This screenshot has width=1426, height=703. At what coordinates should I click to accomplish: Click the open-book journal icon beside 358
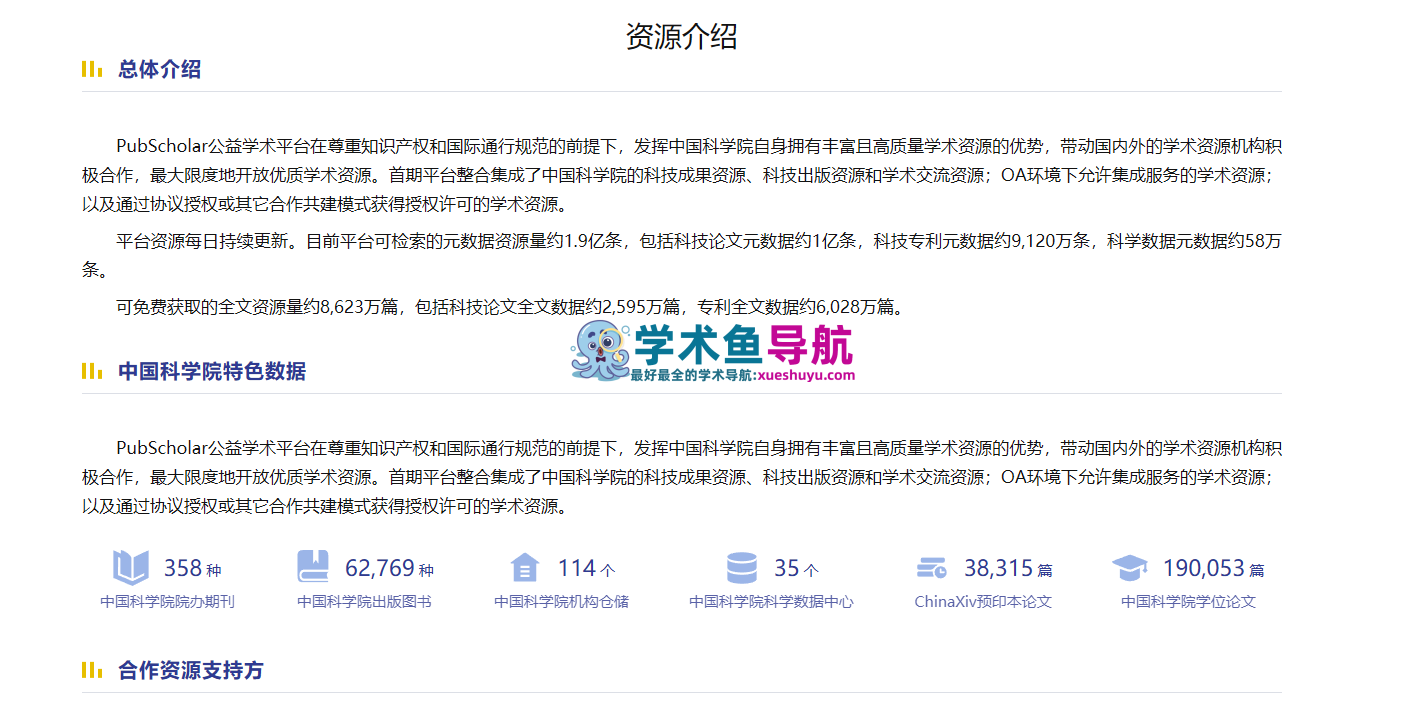[x=130, y=568]
